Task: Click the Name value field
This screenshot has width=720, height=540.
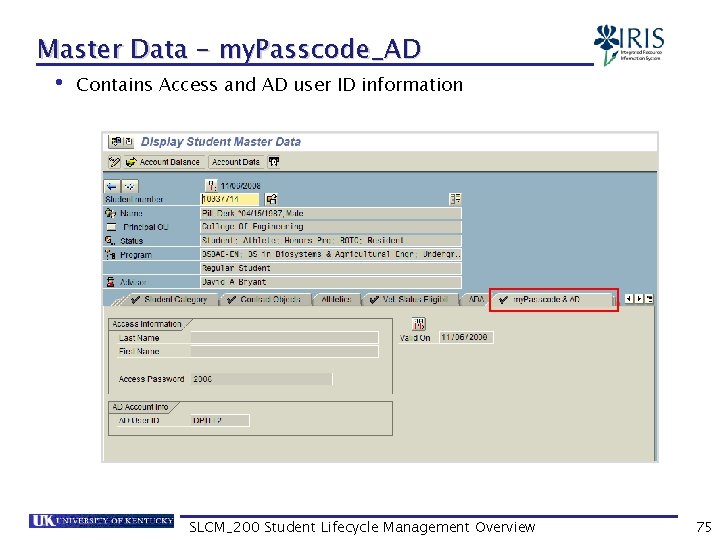Action: [x=331, y=213]
